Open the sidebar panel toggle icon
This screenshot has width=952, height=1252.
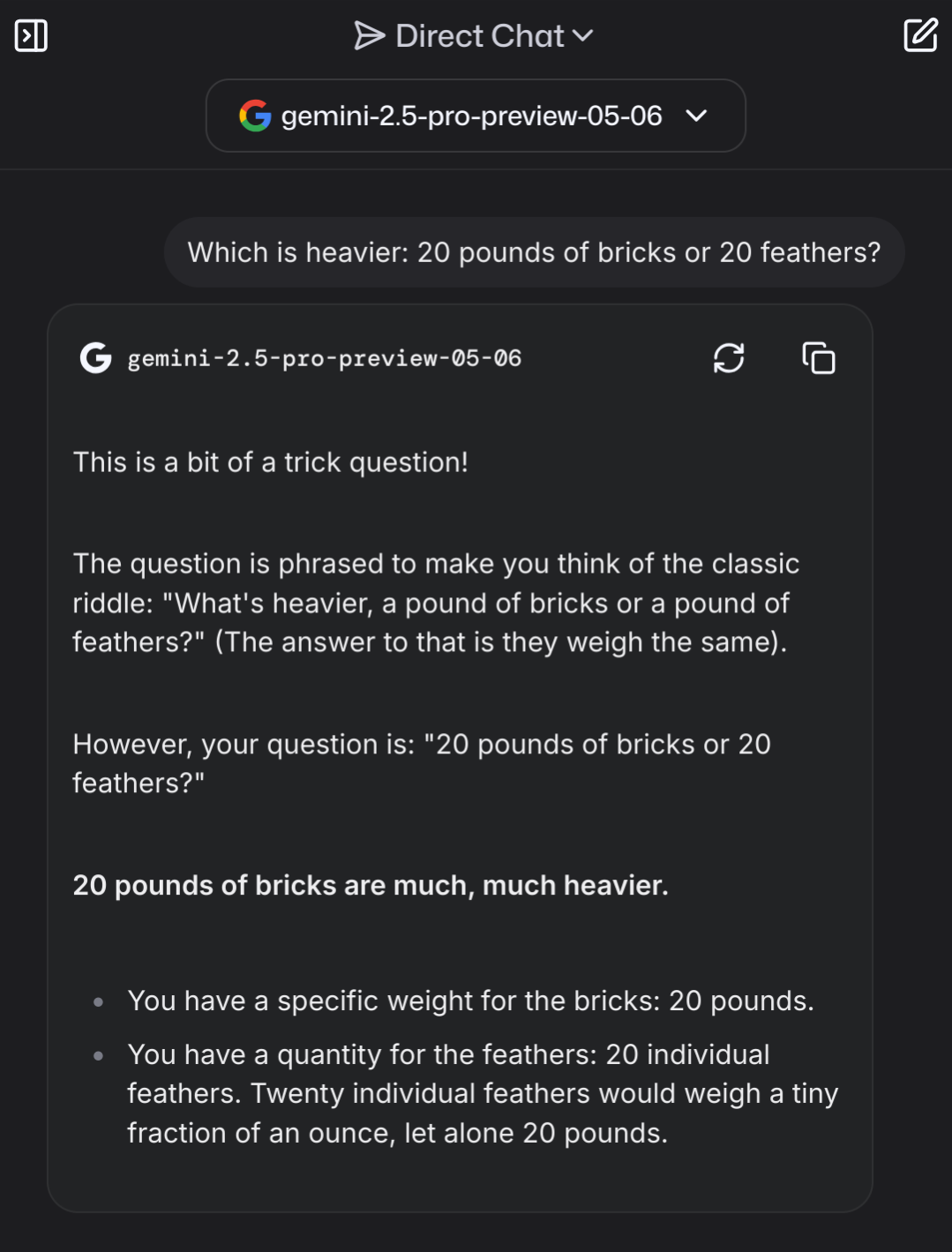31,36
